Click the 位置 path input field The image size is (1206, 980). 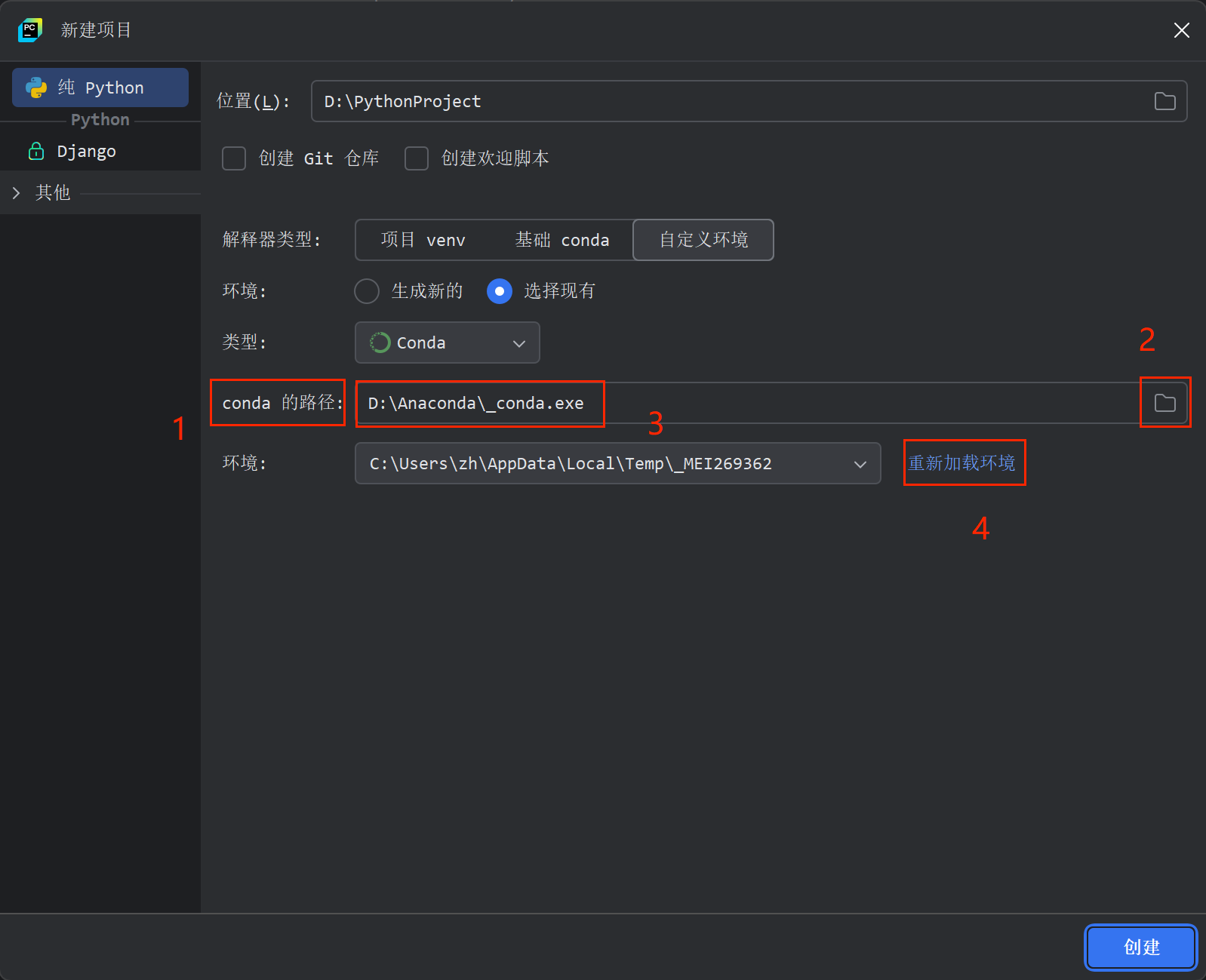click(749, 101)
